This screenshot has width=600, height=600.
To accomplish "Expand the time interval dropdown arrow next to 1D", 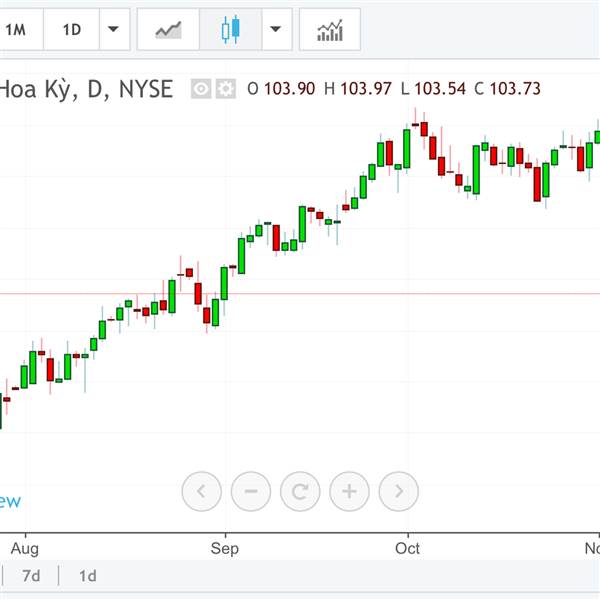I will [114, 30].
